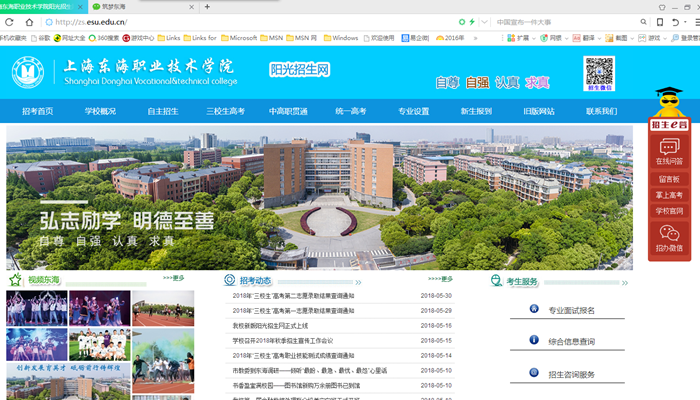Open the 三校生高考 menu item
The width and height of the screenshot is (700, 400).
pyautogui.click(x=225, y=111)
